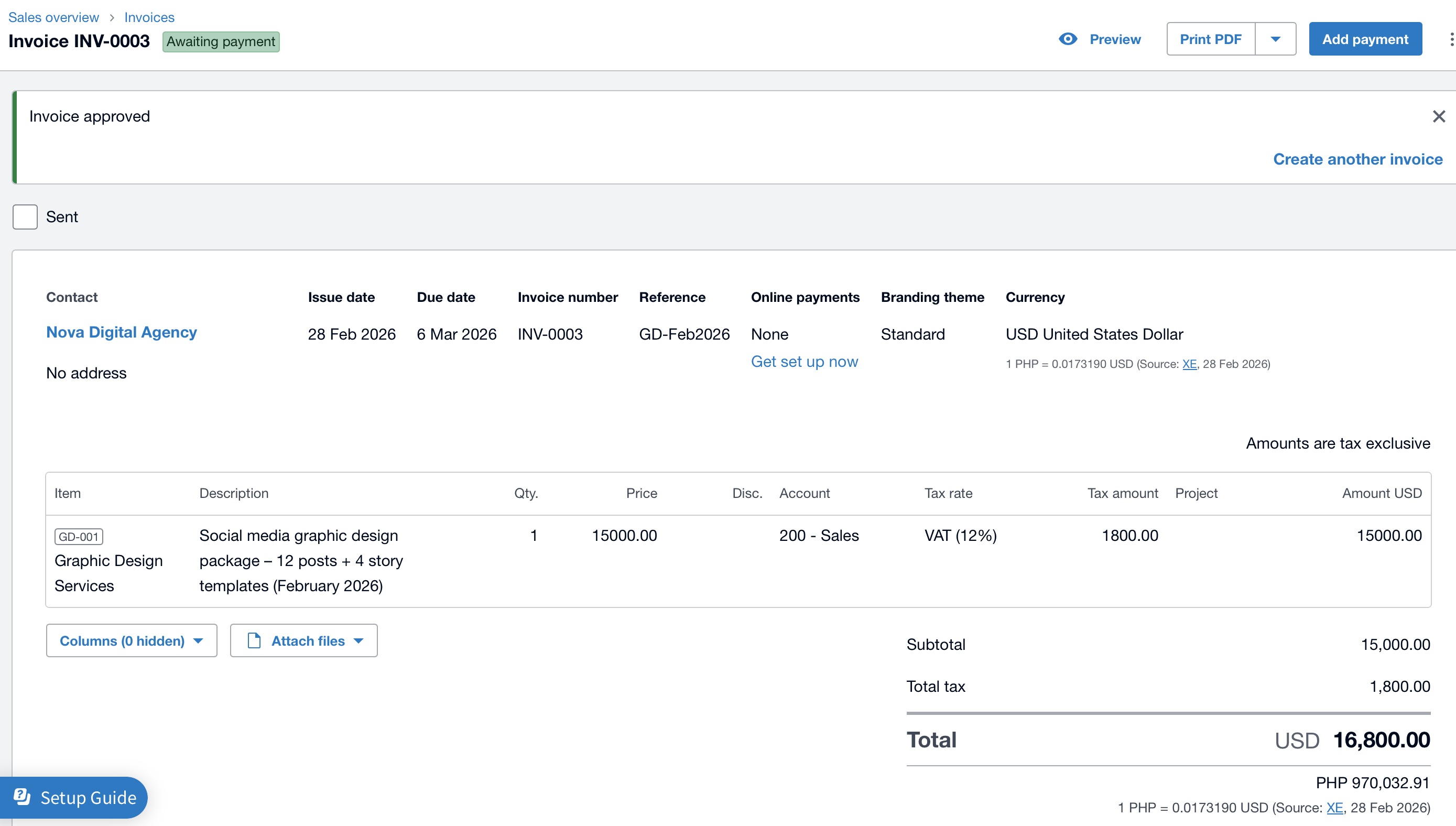Click the breadcrumb chevron separator
Viewport: 1456px width, 826px height.
[112, 18]
